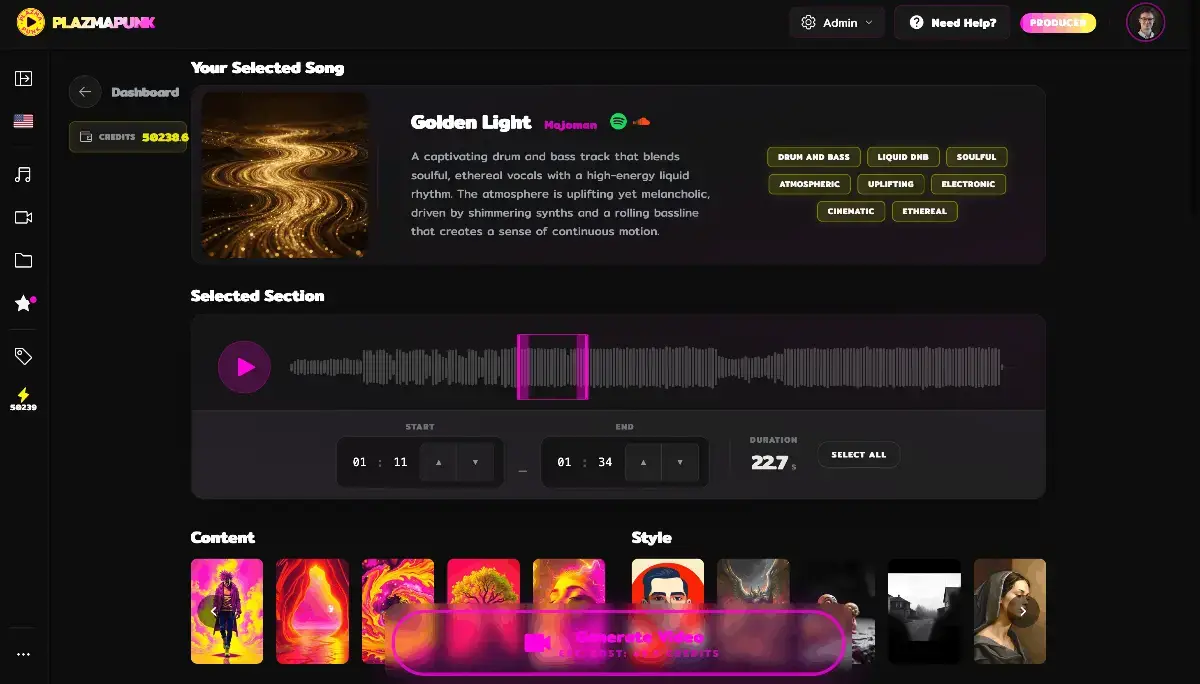This screenshot has width=1200, height=684.
Task: Expand the left sidebar panel
Action: tap(23, 78)
